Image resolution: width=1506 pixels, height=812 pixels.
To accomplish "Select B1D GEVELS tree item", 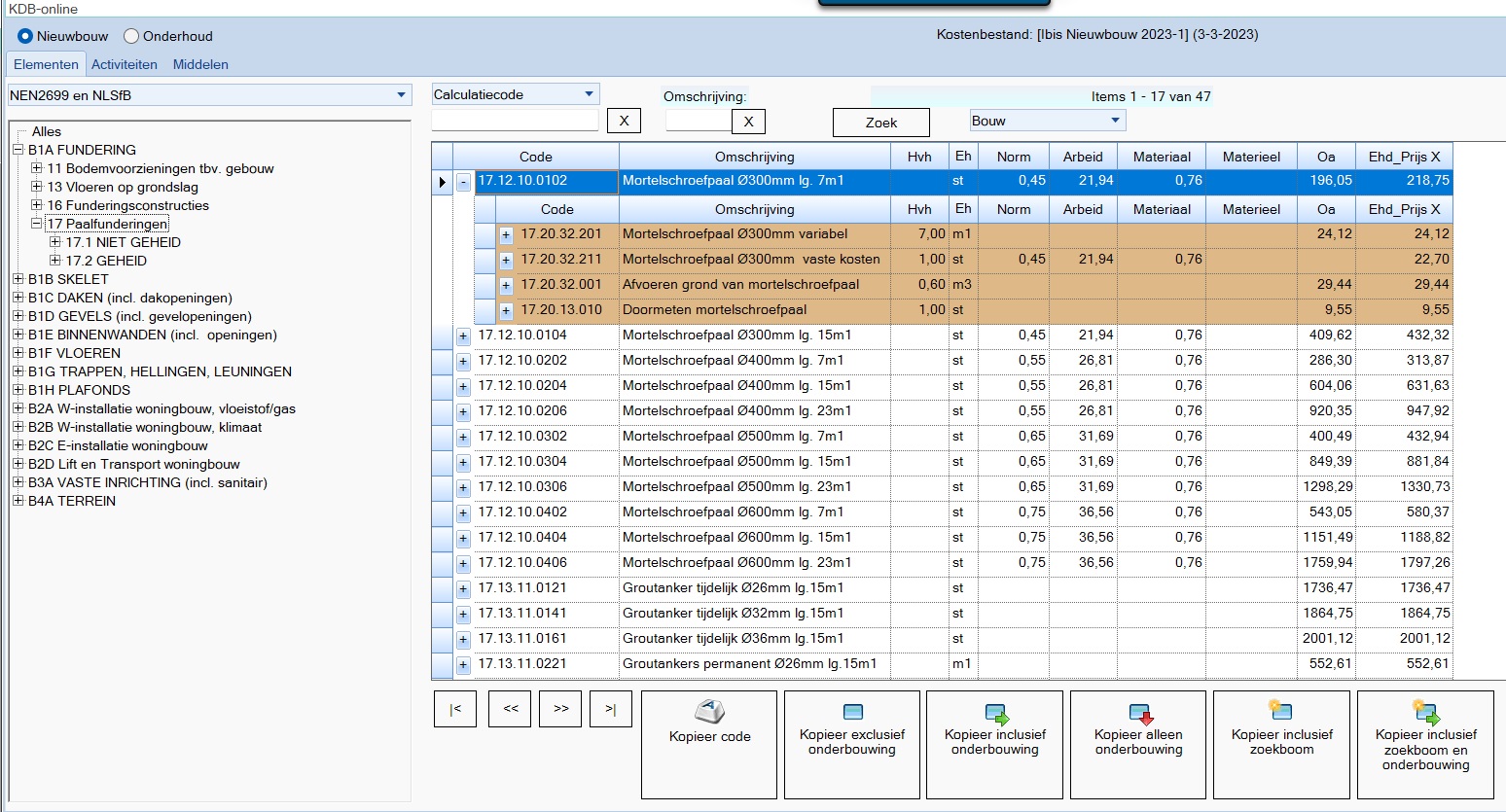I will (140, 316).
